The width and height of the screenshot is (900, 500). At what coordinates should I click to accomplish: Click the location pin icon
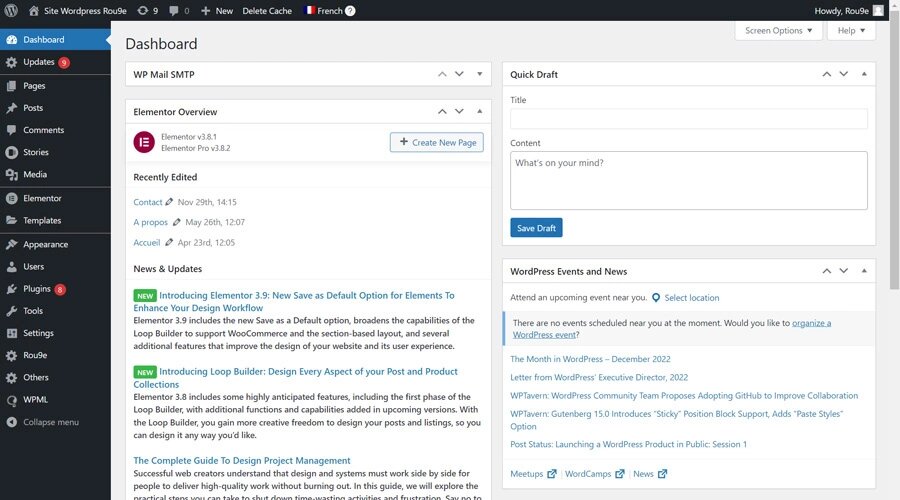(655, 297)
